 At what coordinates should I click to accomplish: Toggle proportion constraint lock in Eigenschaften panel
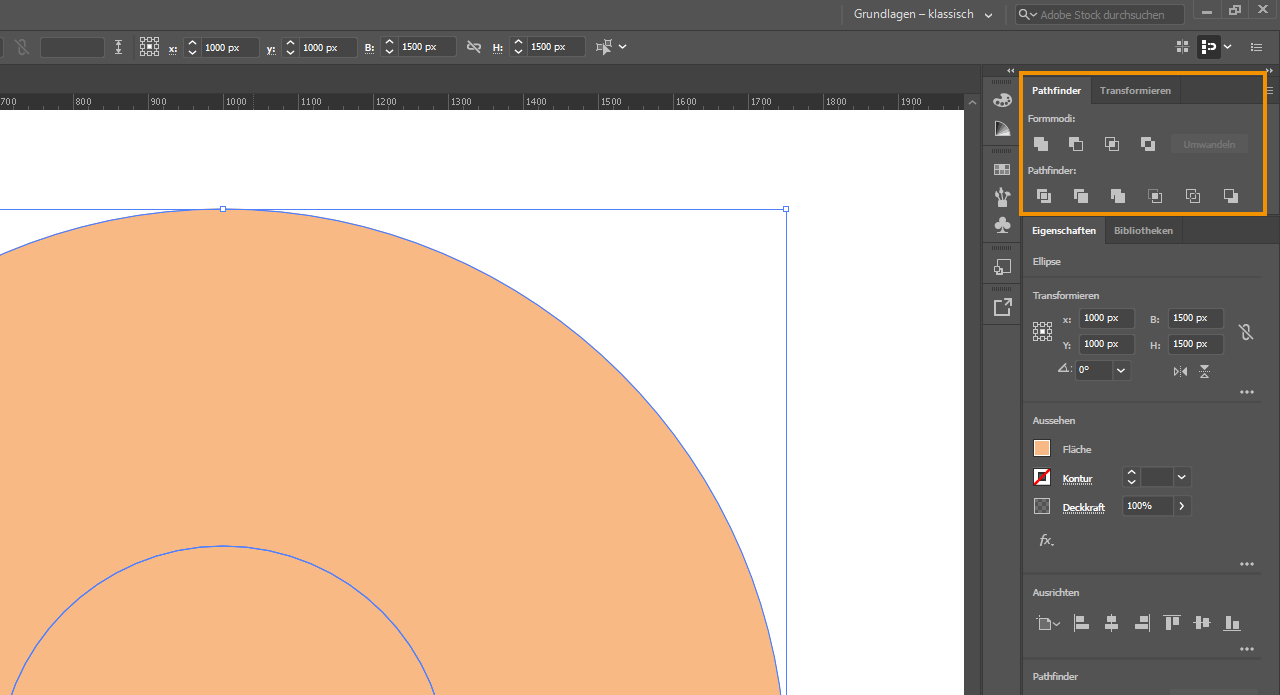(x=1246, y=331)
